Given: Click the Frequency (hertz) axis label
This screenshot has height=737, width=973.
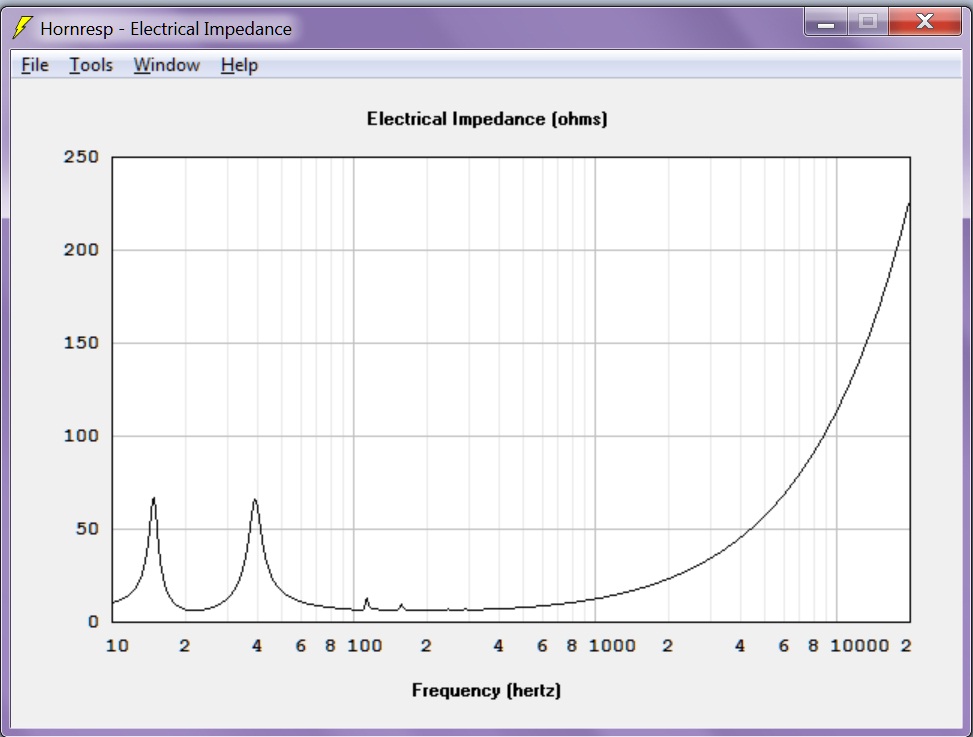Looking at the screenshot, I should pyautogui.click(x=486, y=690).
